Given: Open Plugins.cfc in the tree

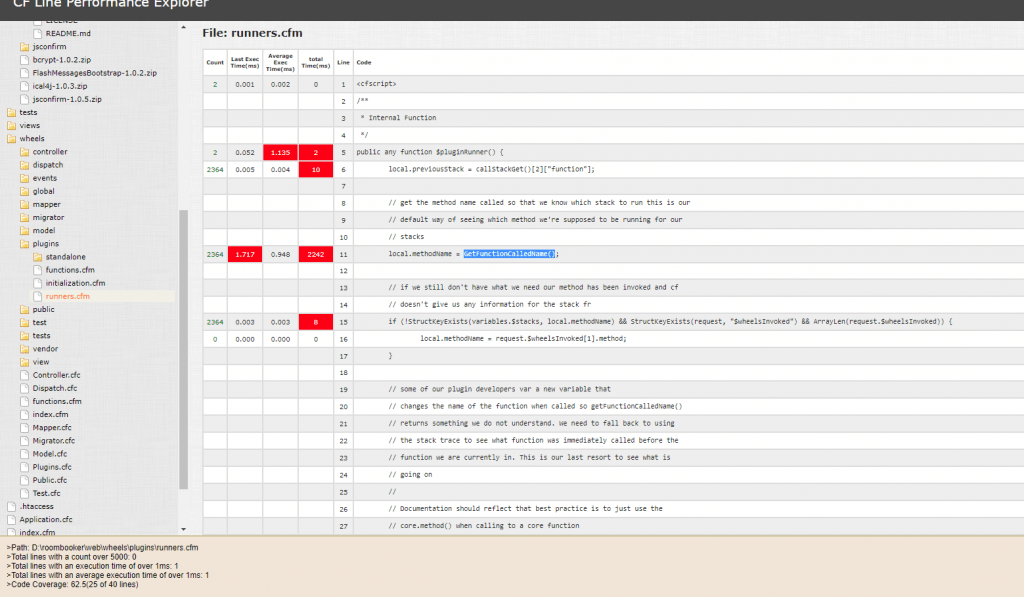Looking at the screenshot, I should [52, 467].
